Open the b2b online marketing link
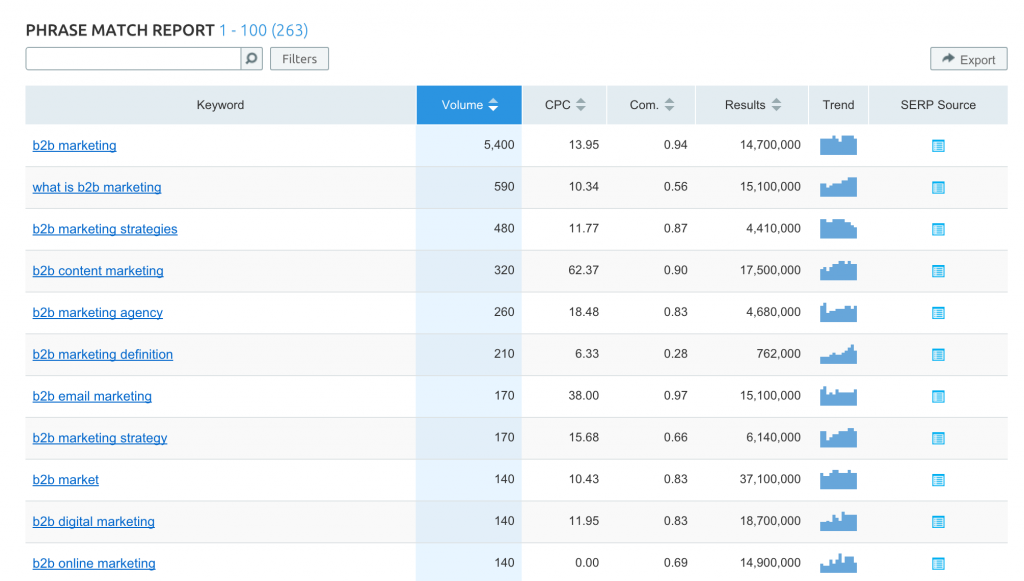This screenshot has width=1024, height=581. tap(94, 563)
